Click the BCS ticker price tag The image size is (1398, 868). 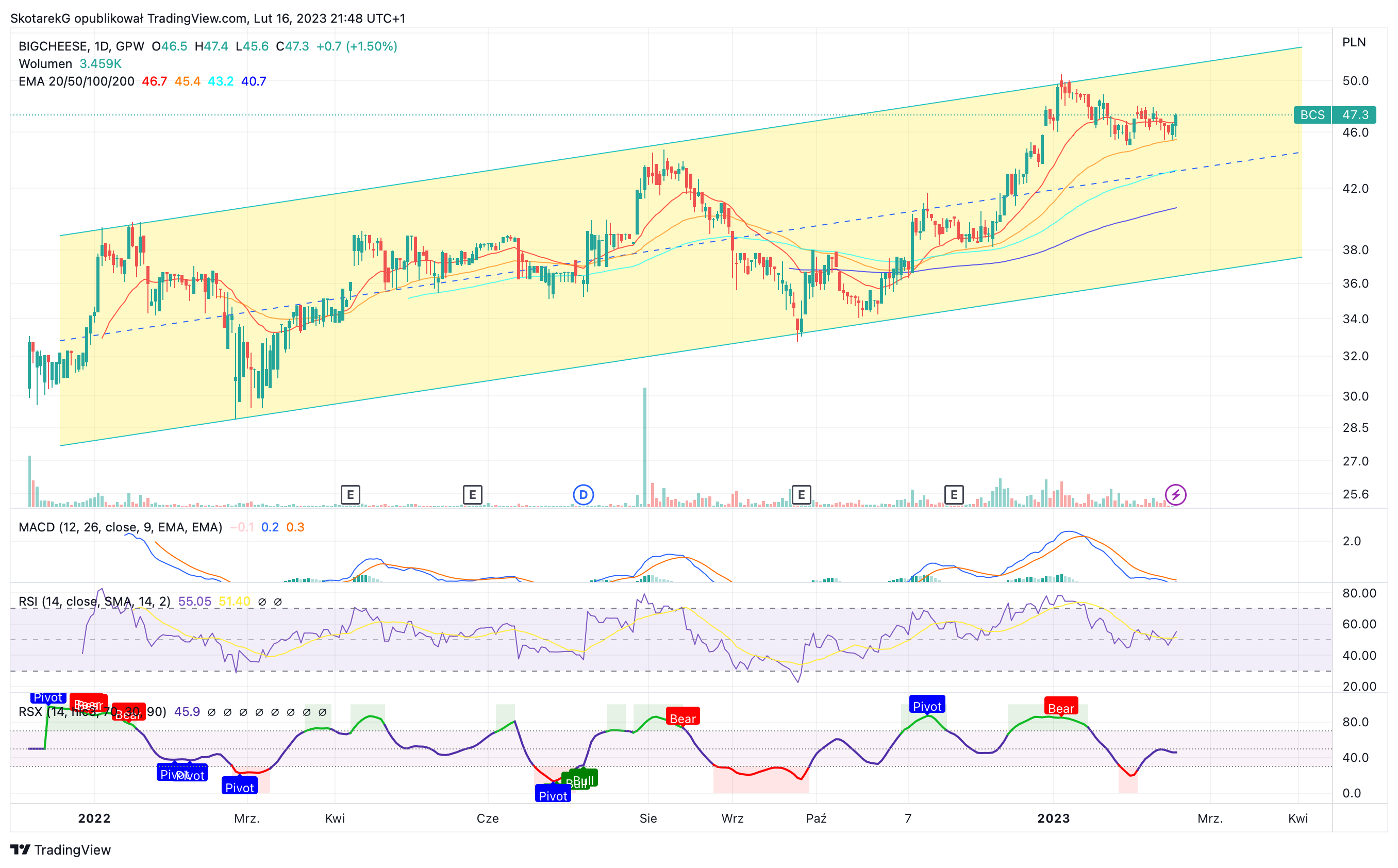[x=1312, y=115]
